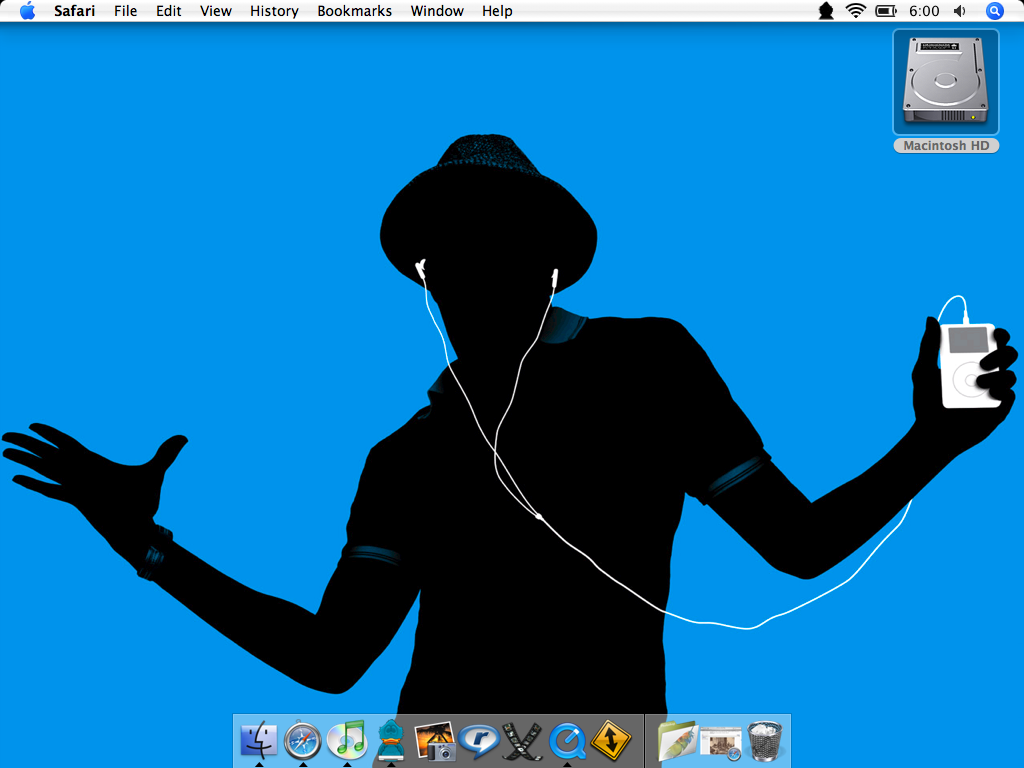
Task: Open the folder stack in dock
Action: 677,741
